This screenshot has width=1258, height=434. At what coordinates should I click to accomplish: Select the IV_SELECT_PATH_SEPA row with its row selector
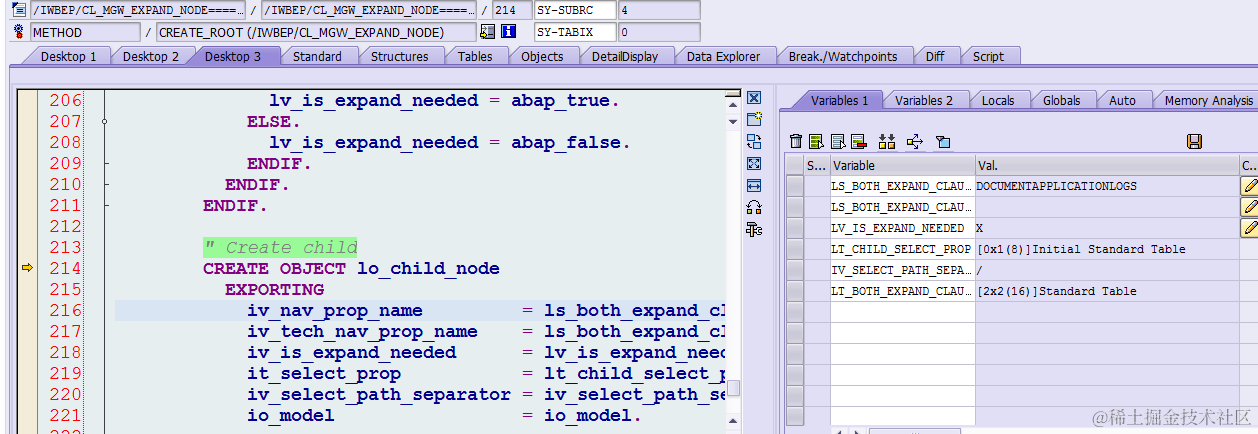(795, 270)
